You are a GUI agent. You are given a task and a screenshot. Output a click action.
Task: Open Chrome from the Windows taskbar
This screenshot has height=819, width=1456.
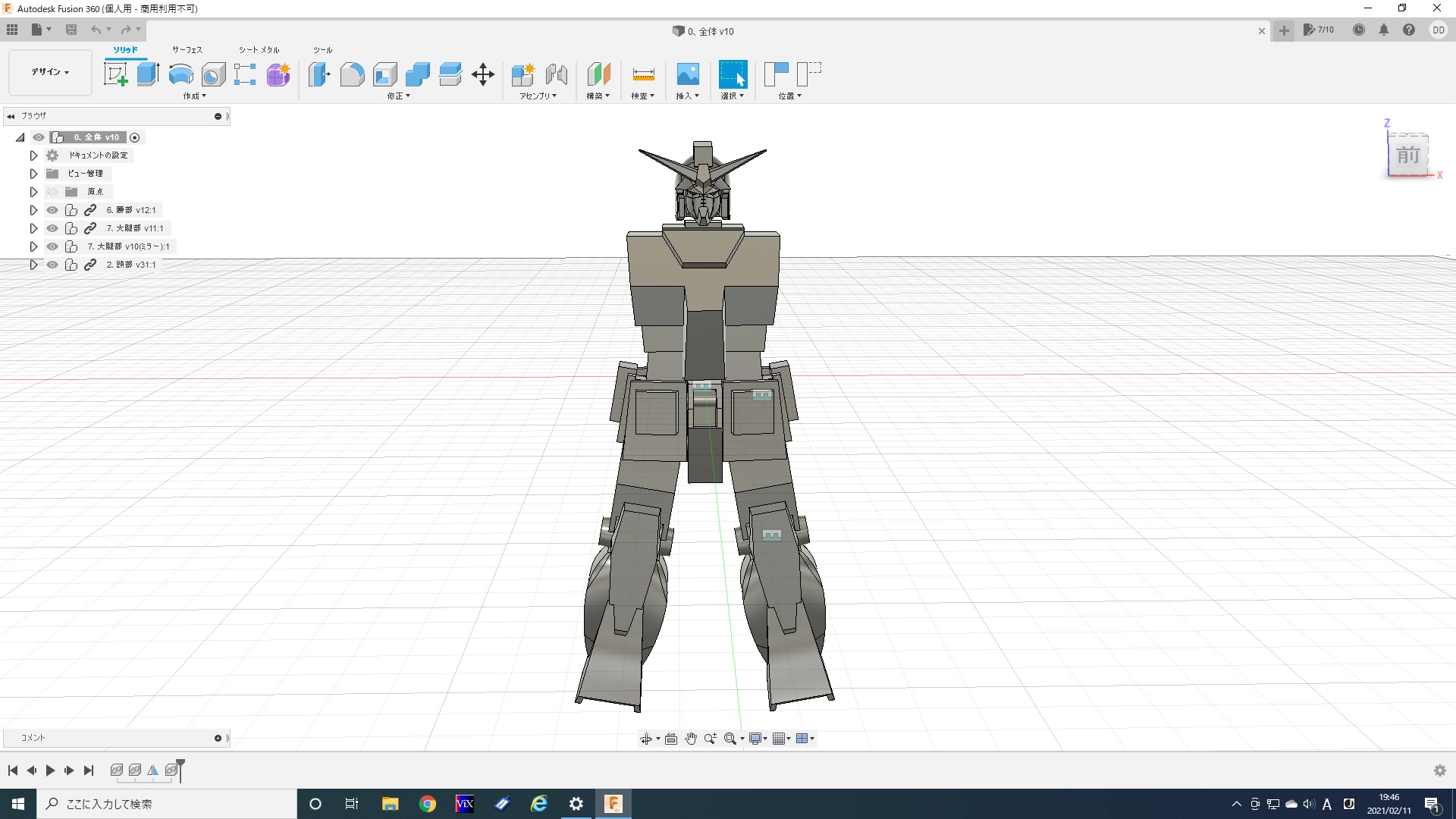pyautogui.click(x=428, y=804)
